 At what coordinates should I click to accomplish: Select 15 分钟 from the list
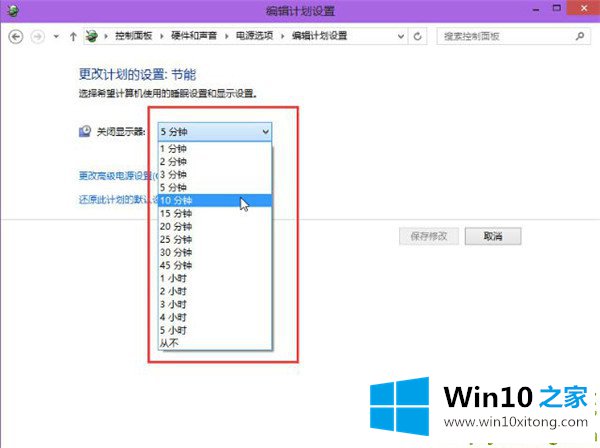point(215,213)
